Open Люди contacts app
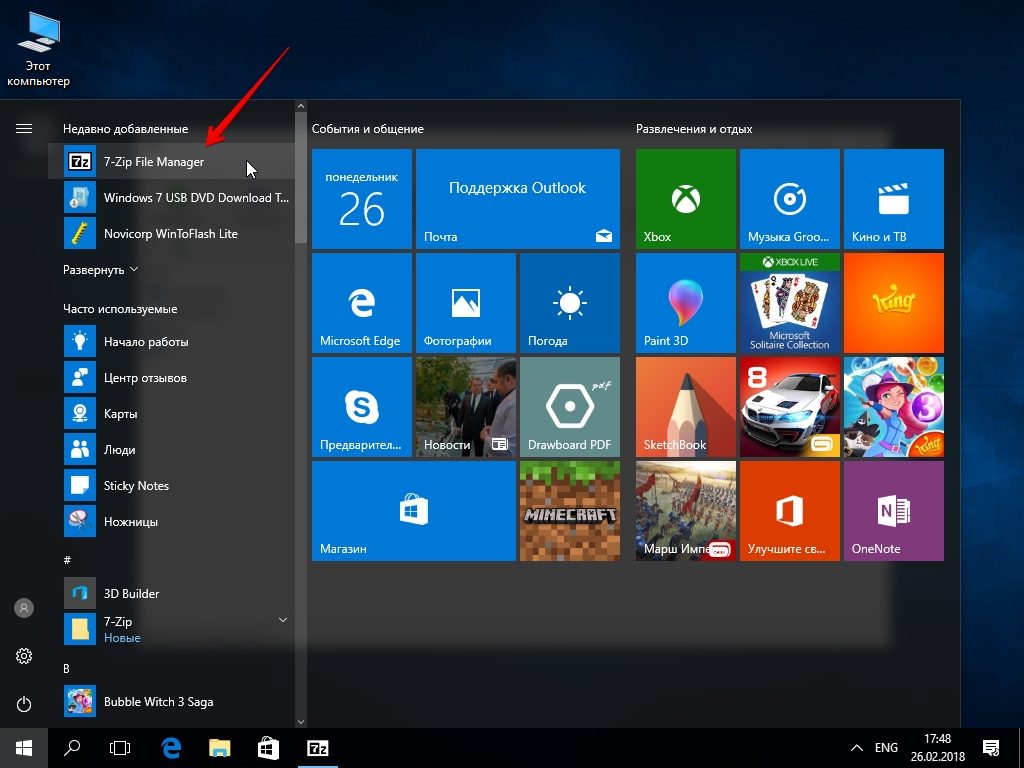Screen dimensions: 1024x768 (171, 449)
